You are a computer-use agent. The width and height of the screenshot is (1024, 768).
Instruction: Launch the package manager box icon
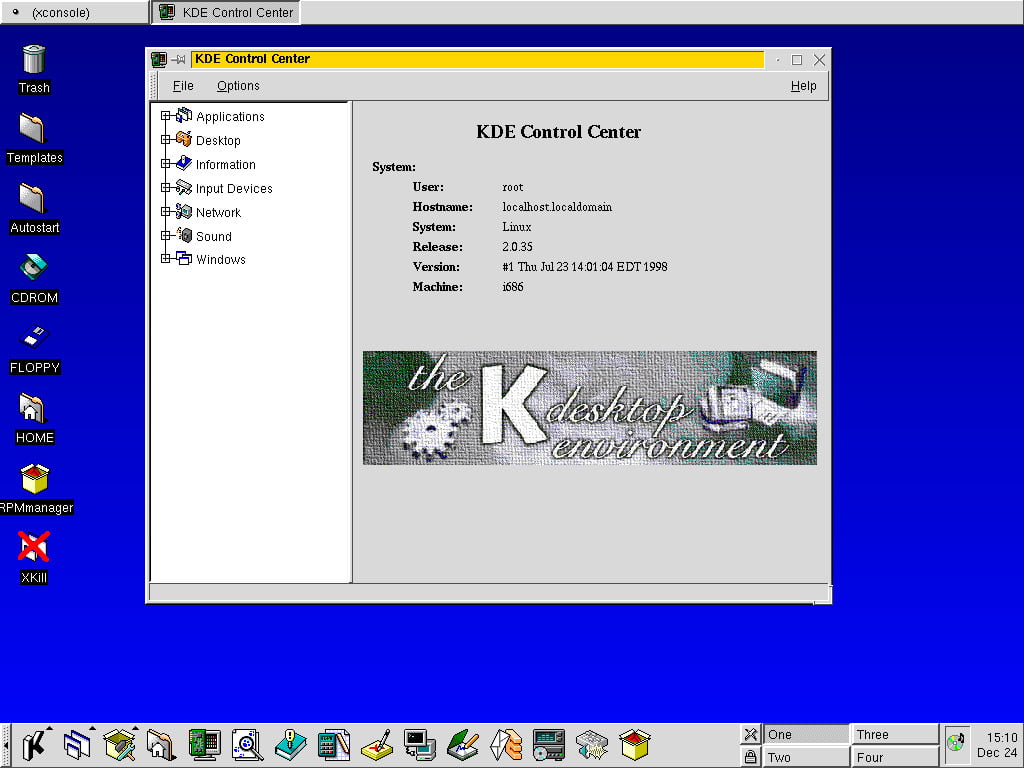[x=635, y=745]
